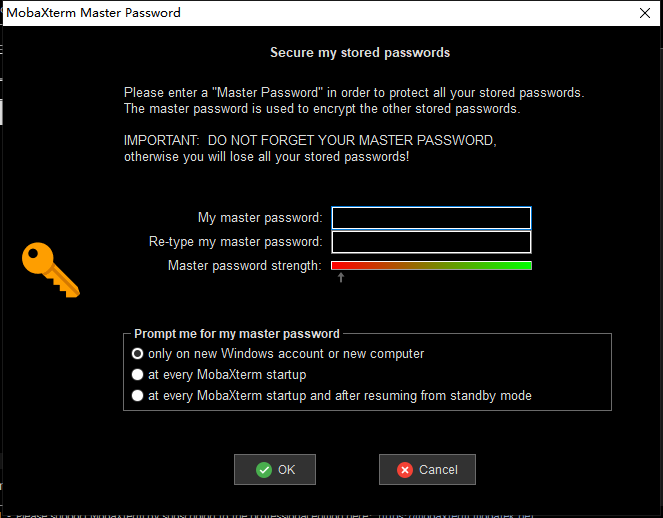Click the green checkmark icon on OK
Image resolution: width=663 pixels, height=518 pixels.
(x=264, y=470)
